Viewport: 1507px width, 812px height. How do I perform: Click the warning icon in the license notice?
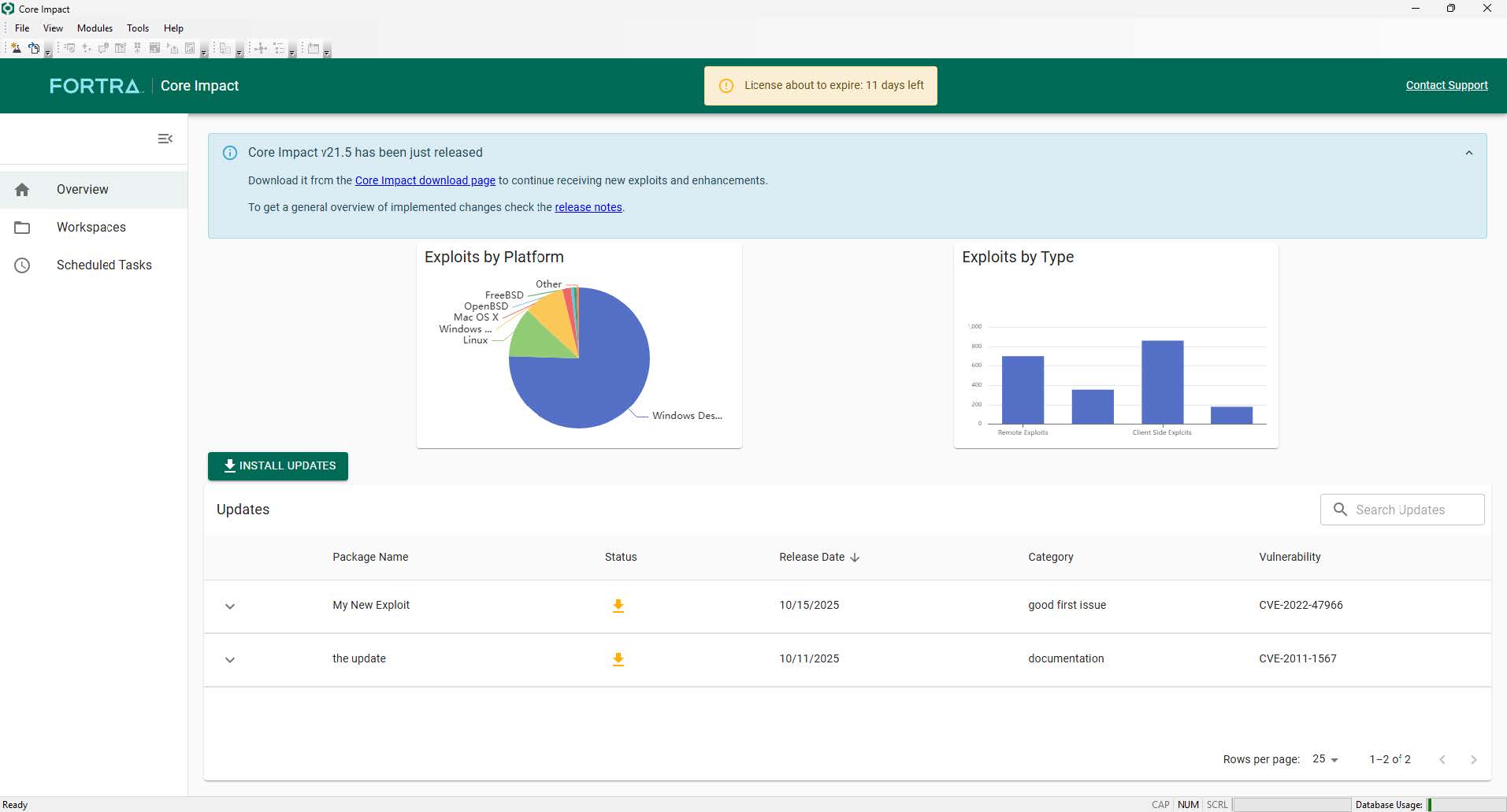[x=726, y=86]
